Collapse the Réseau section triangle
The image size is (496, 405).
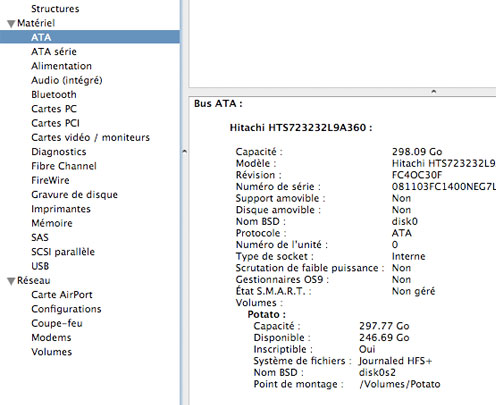point(11,281)
